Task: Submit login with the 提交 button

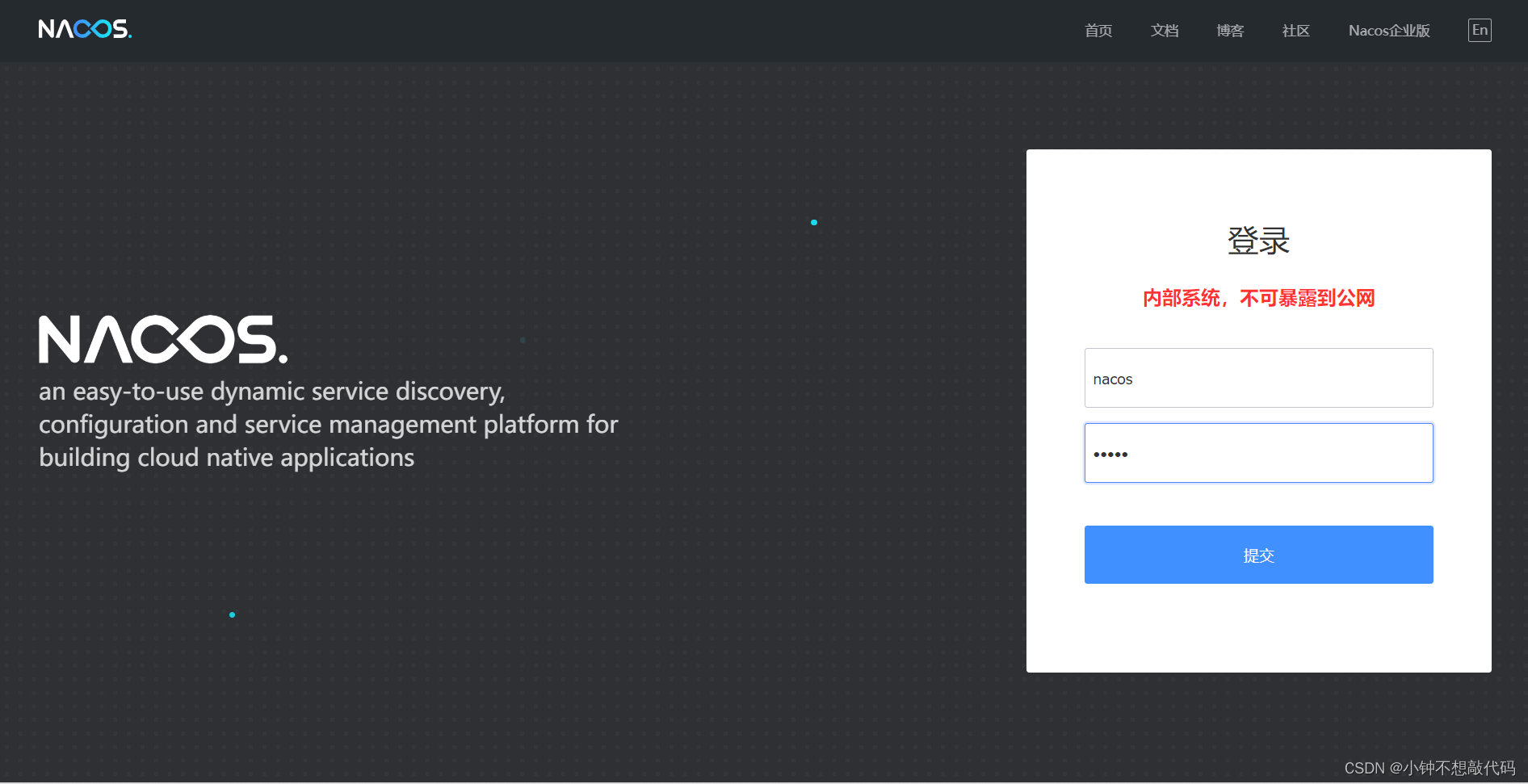Action: (1258, 555)
